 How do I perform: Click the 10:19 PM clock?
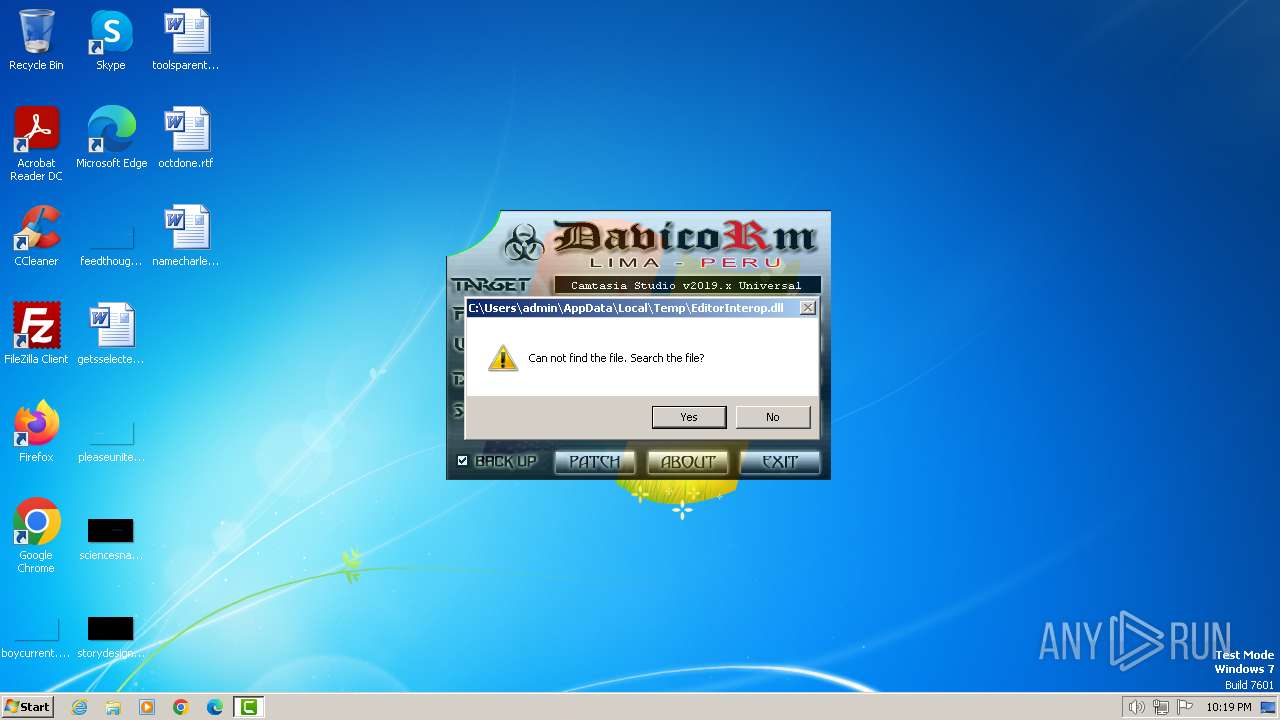click(x=1228, y=707)
